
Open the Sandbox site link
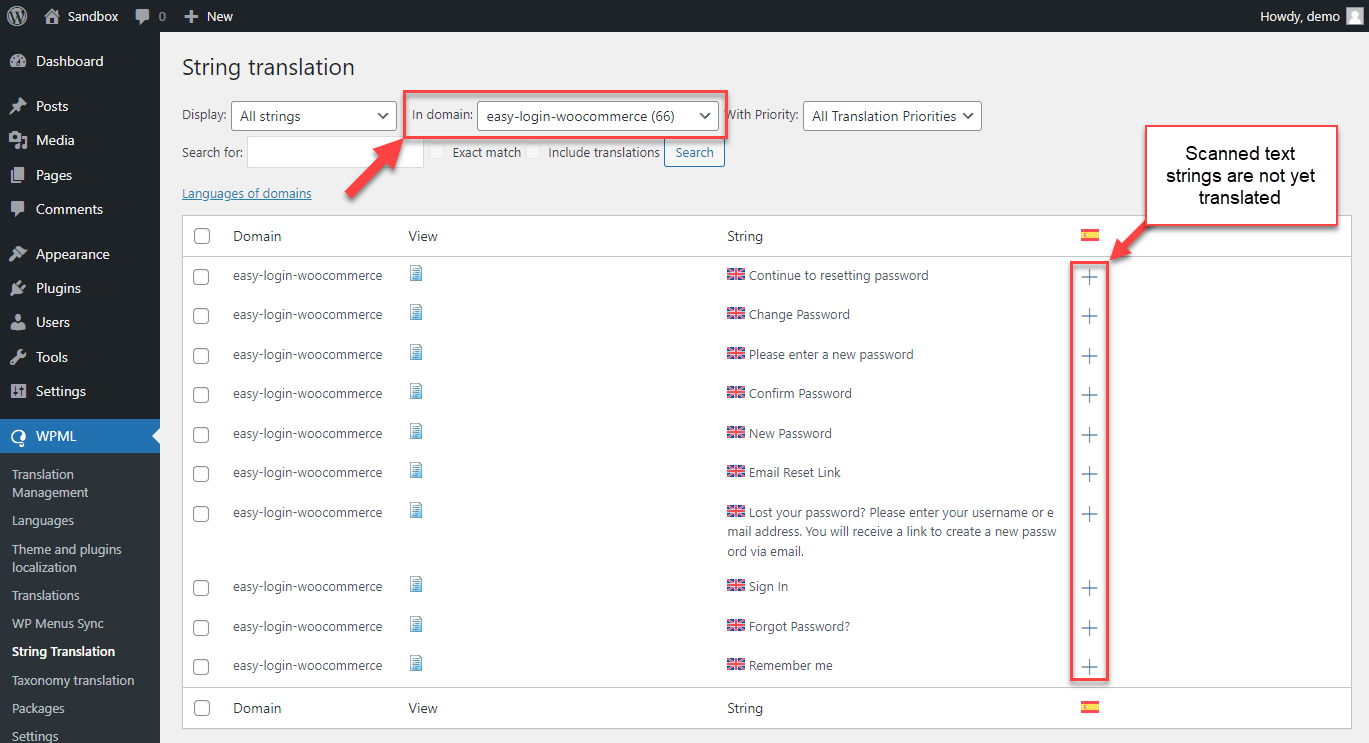pos(81,16)
